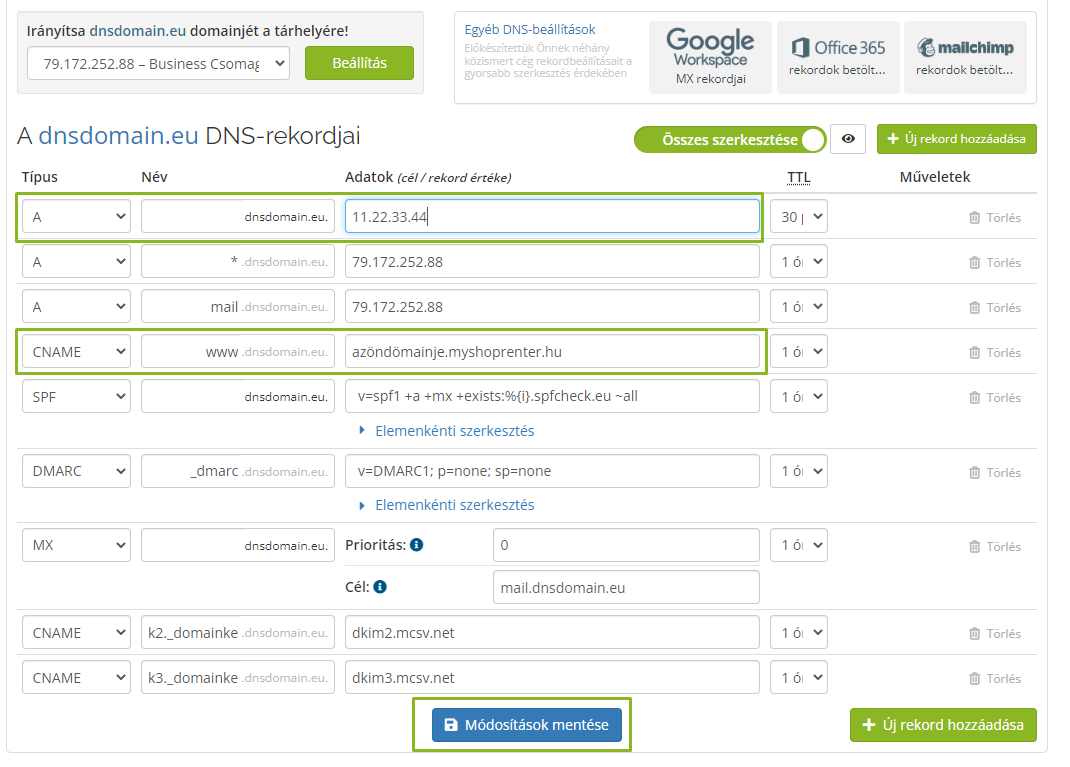Click Új rekord hozzáadása at the top
Viewport: 1070px width, 767px height.
click(956, 139)
